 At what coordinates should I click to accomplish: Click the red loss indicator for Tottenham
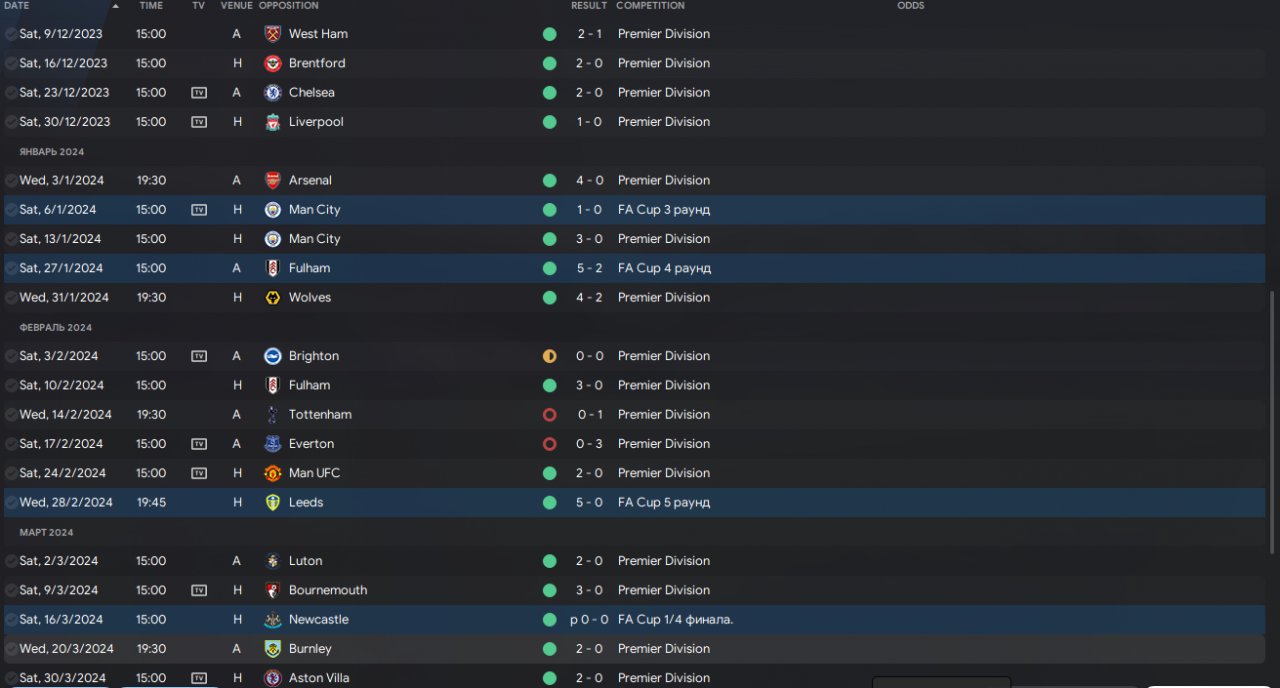pos(549,415)
